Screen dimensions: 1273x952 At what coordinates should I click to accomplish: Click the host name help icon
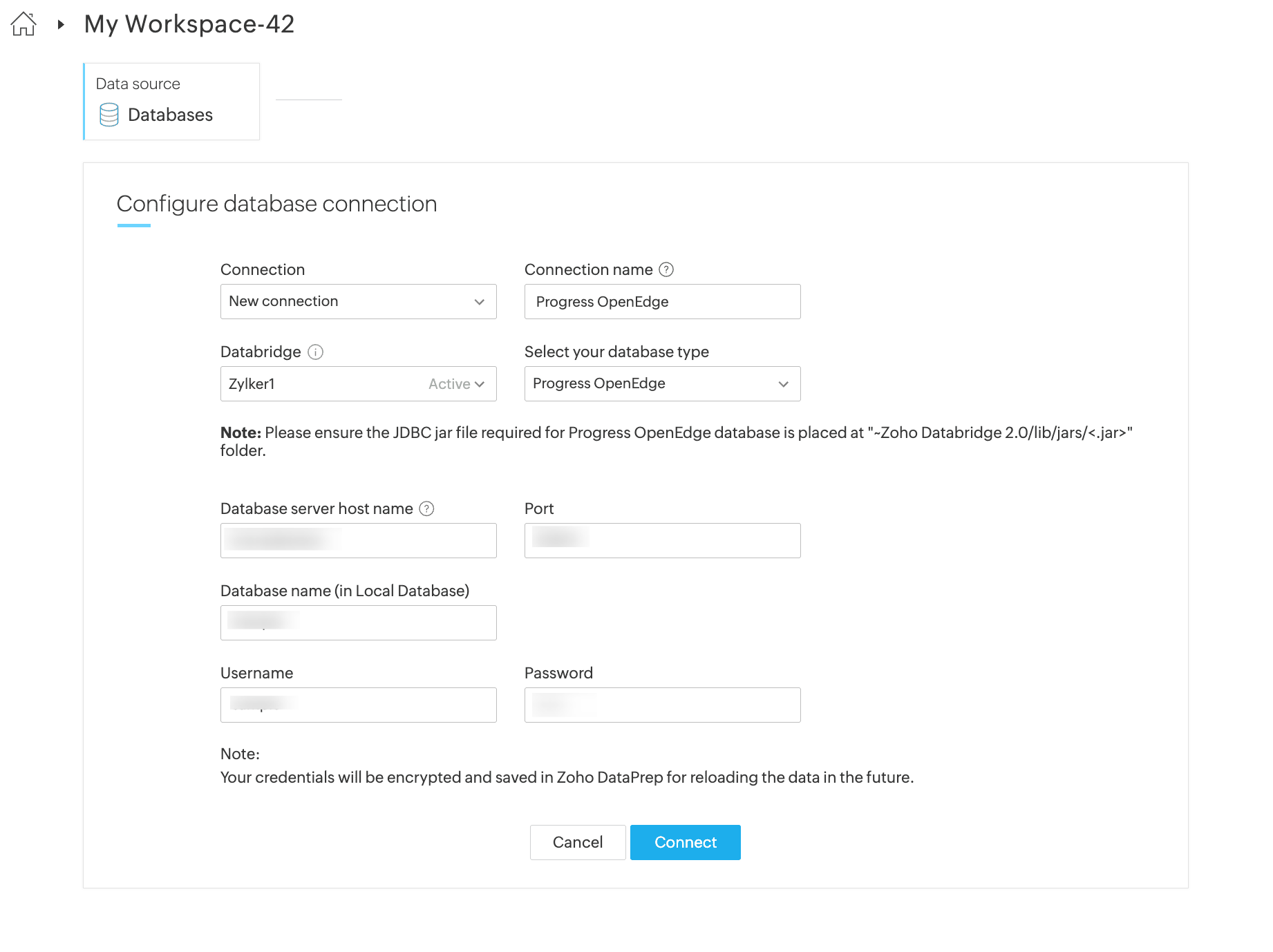[427, 509]
